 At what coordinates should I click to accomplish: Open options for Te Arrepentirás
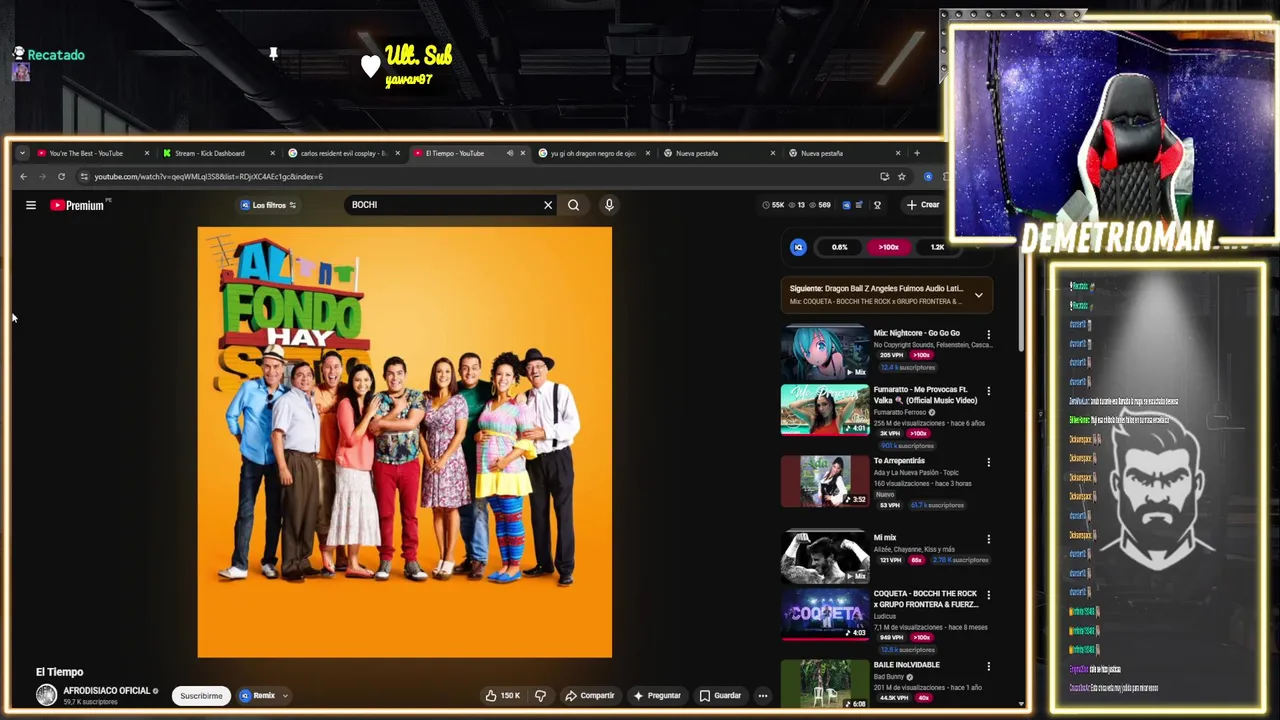(989, 462)
